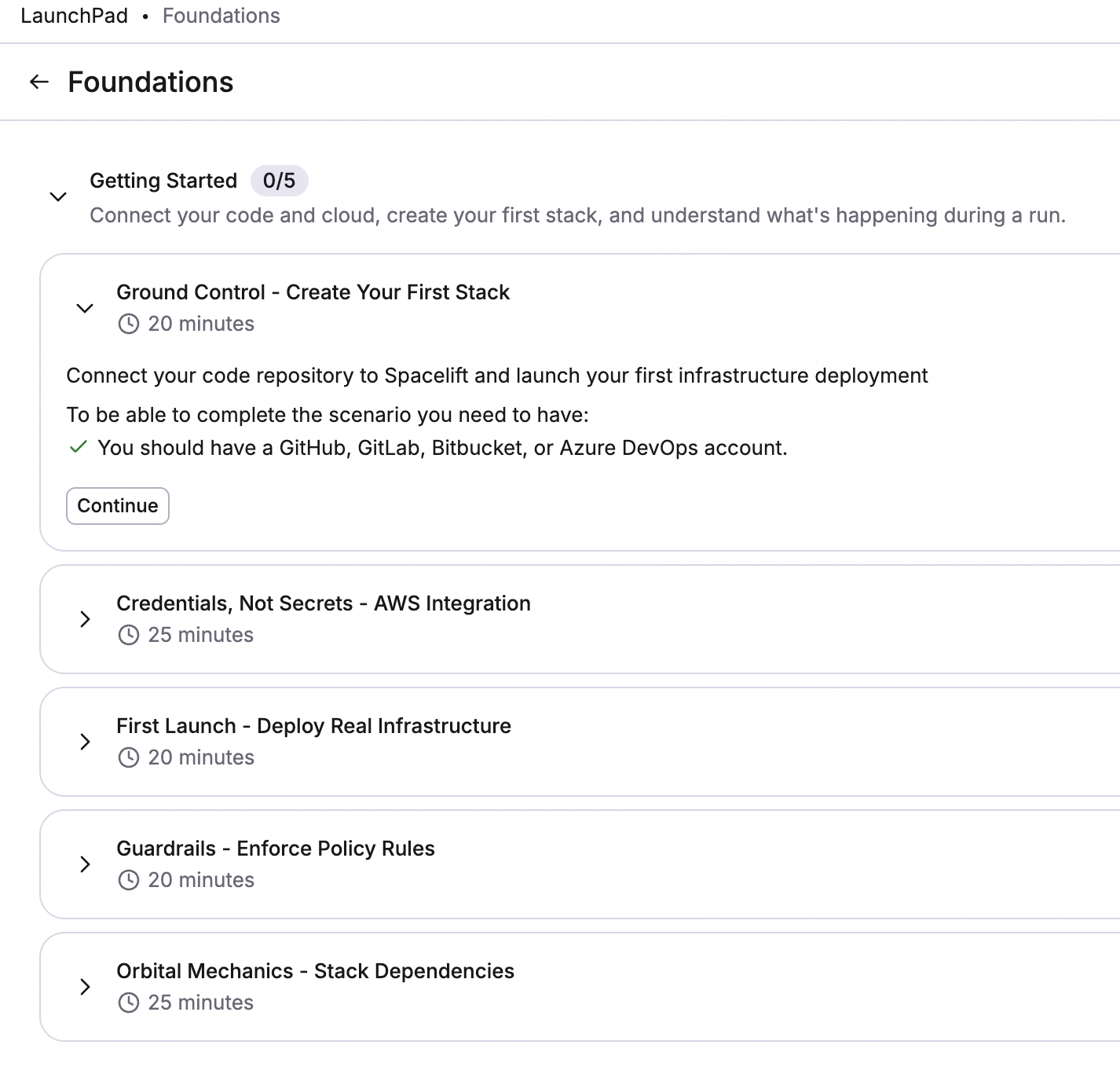Click the clock icon under Guardrails
The image size is (1120, 1078).
[128, 880]
